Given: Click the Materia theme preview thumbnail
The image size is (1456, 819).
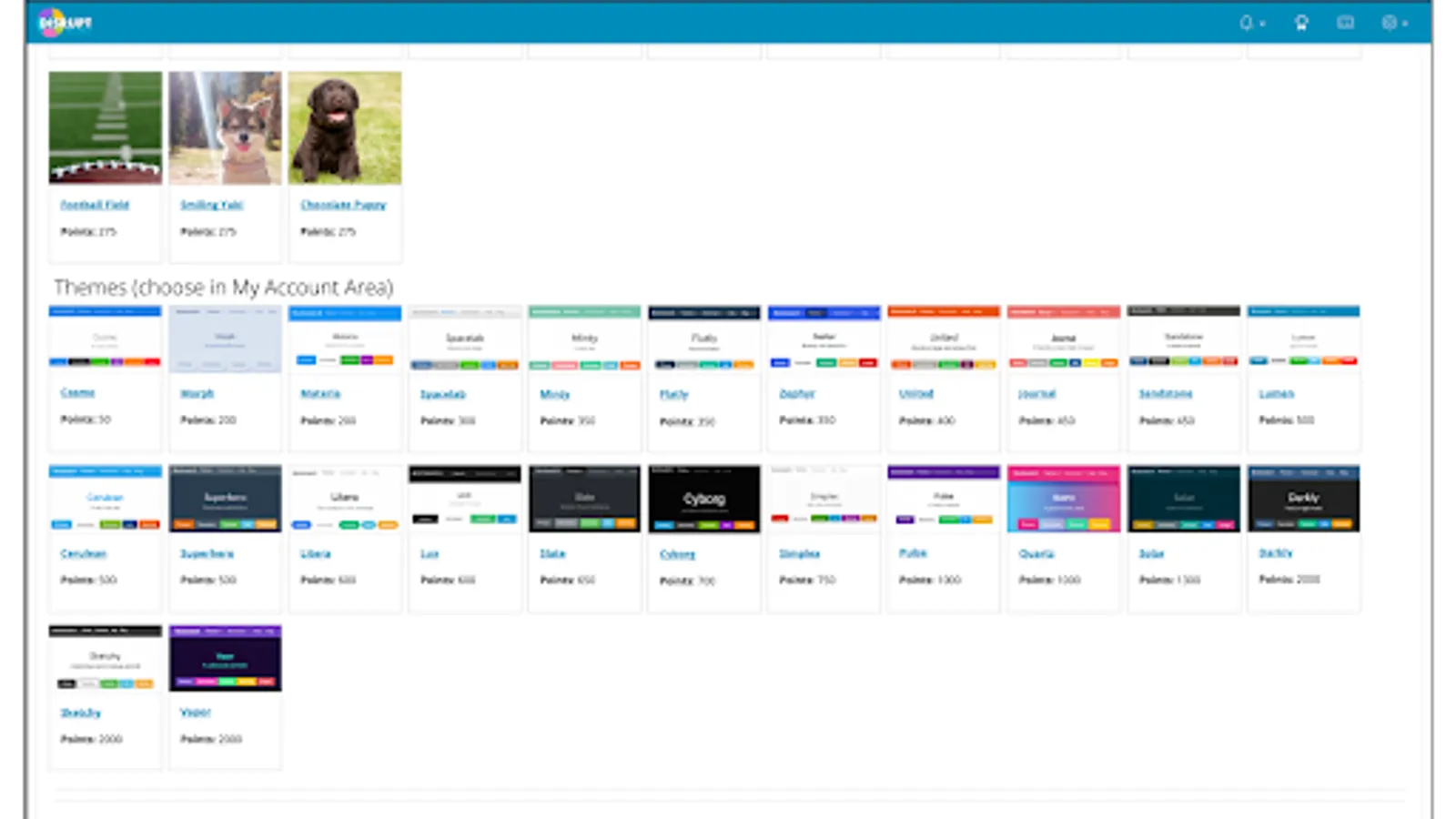Looking at the screenshot, I should click(345, 338).
